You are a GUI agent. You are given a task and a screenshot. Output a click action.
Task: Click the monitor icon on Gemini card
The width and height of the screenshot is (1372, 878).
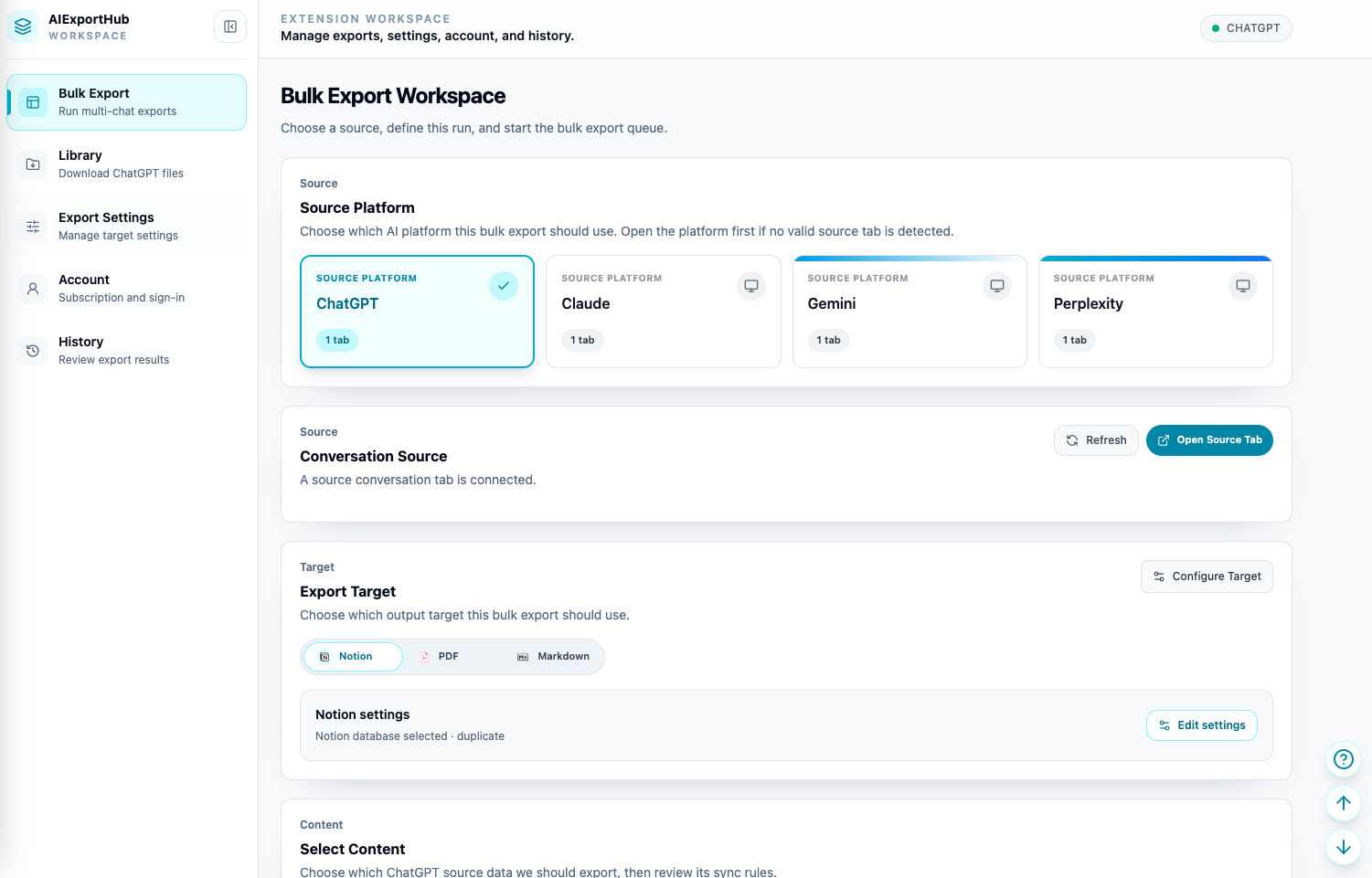pyautogui.click(x=997, y=286)
